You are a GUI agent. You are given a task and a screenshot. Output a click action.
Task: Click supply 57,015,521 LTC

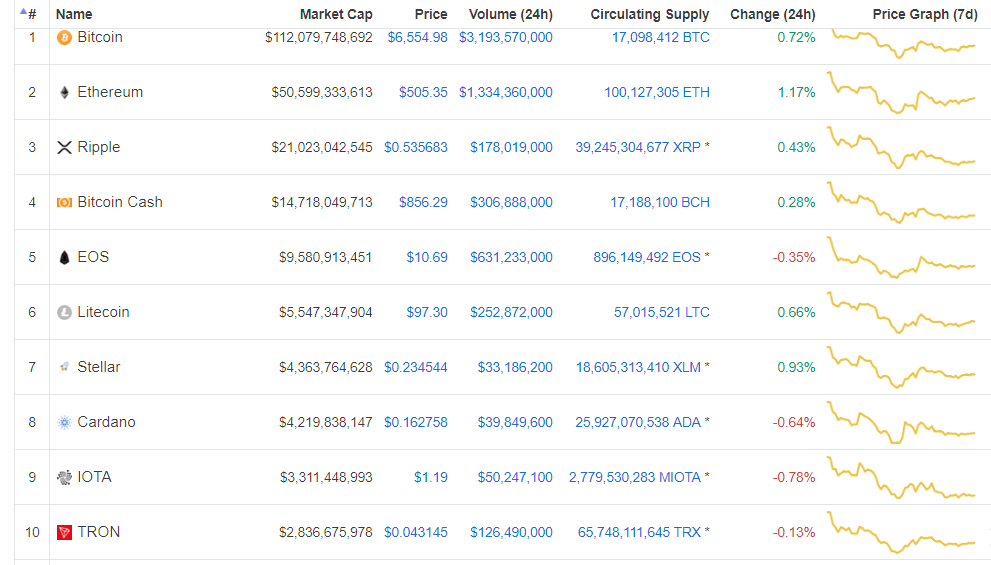662,313
